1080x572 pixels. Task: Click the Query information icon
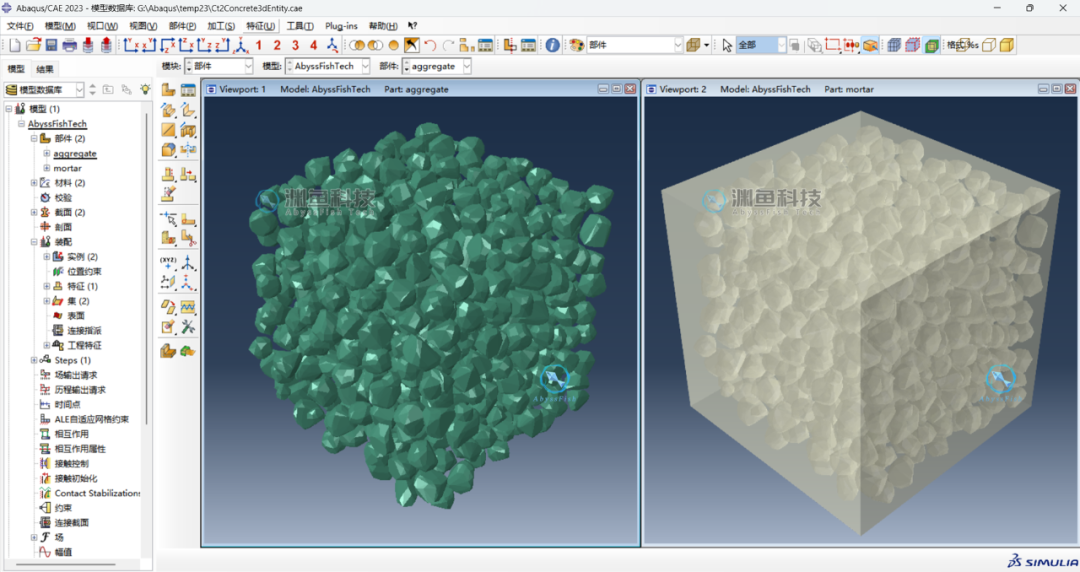(x=552, y=45)
